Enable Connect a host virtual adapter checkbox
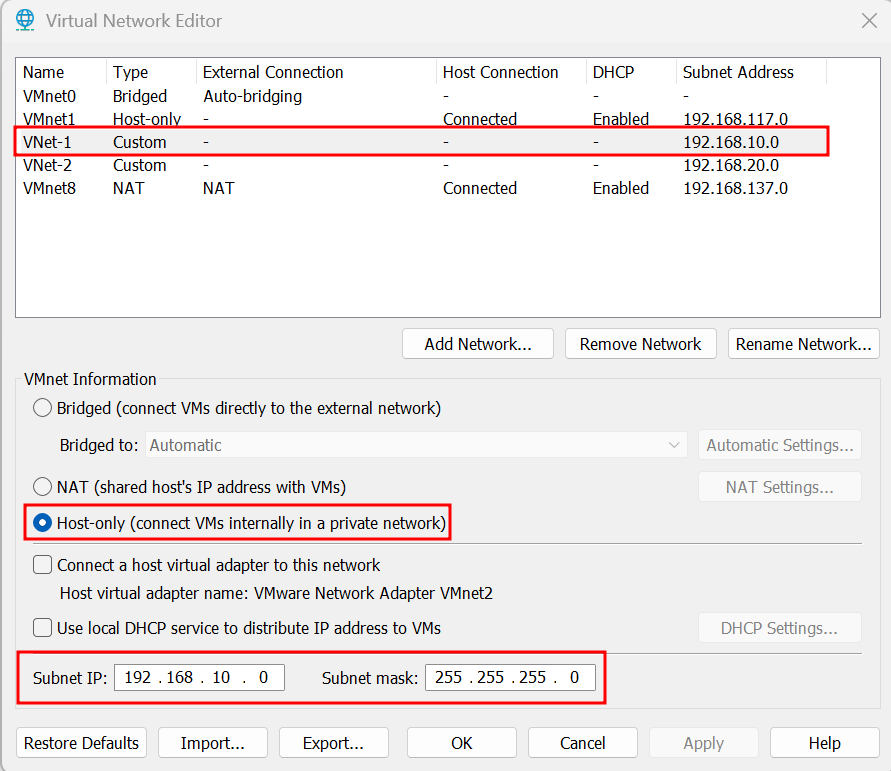 [43, 565]
